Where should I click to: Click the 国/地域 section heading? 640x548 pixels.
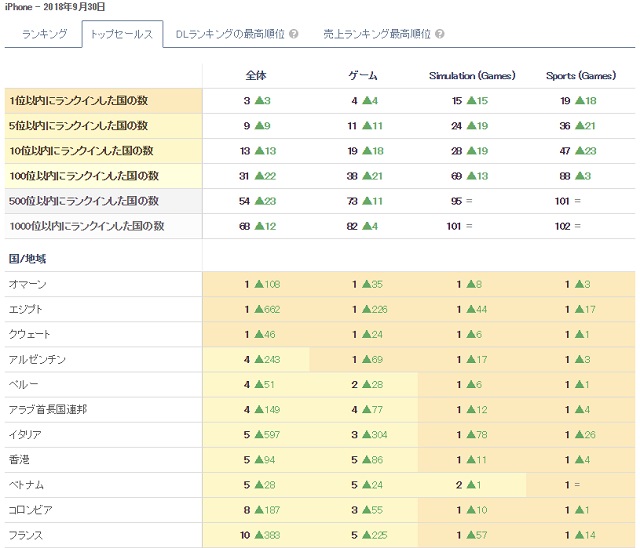pyautogui.click(x=27, y=259)
